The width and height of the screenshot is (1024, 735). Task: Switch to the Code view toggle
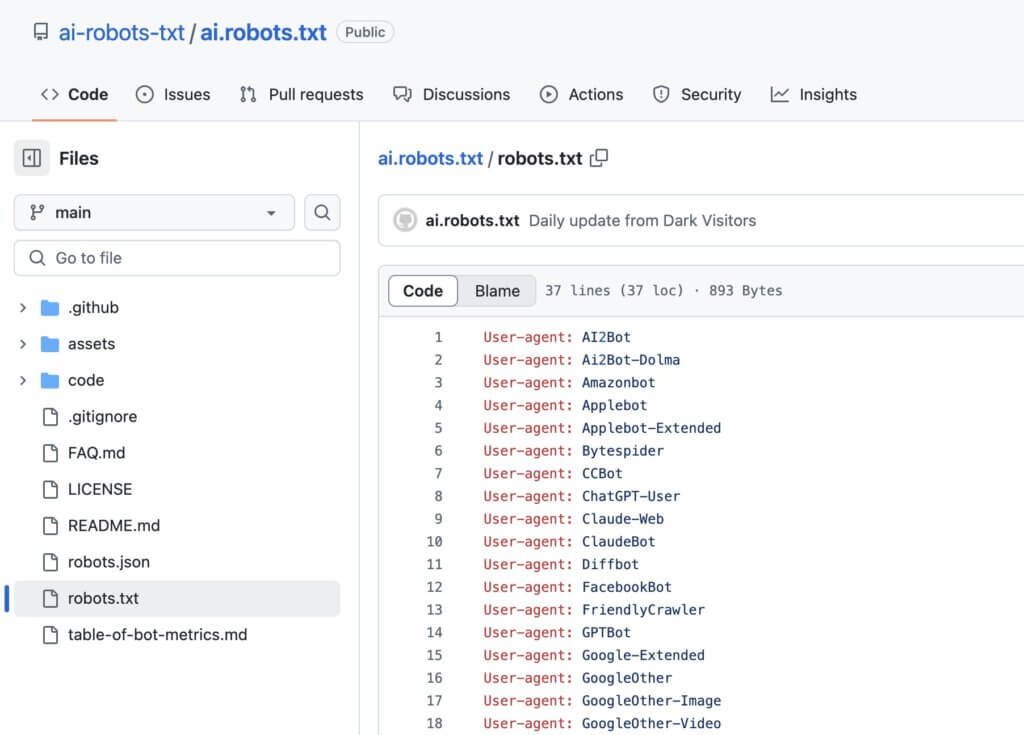[423, 291]
